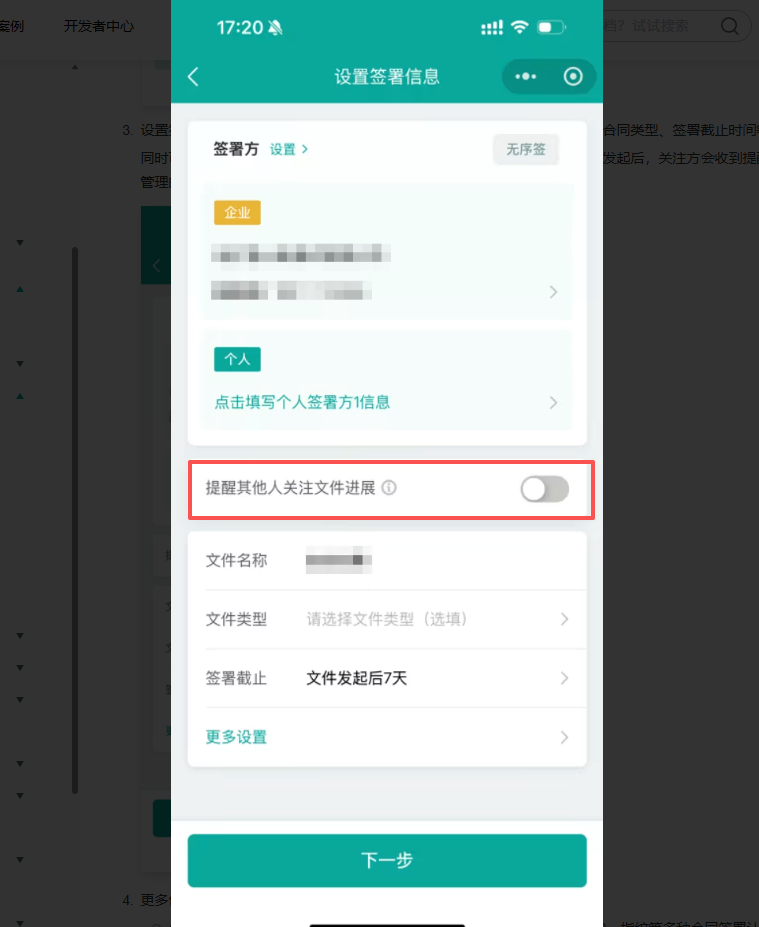
Task: Click the 下一步 button
Action: [387, 861]
